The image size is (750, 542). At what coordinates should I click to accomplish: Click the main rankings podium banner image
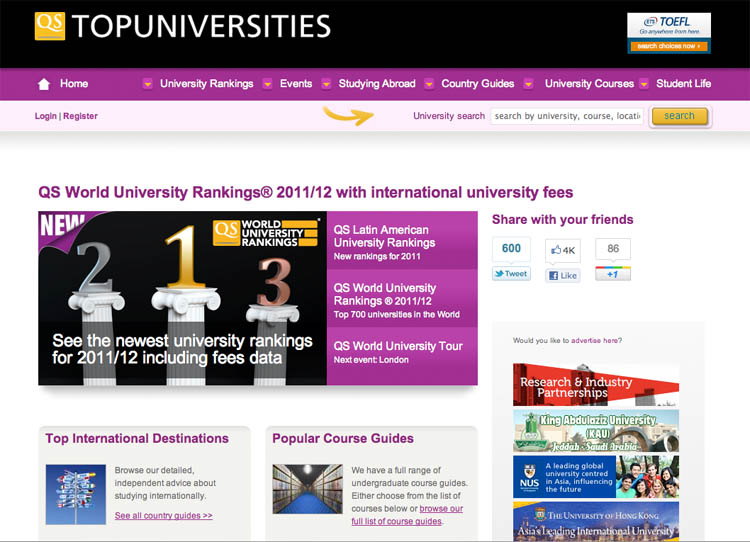point(182,298)
